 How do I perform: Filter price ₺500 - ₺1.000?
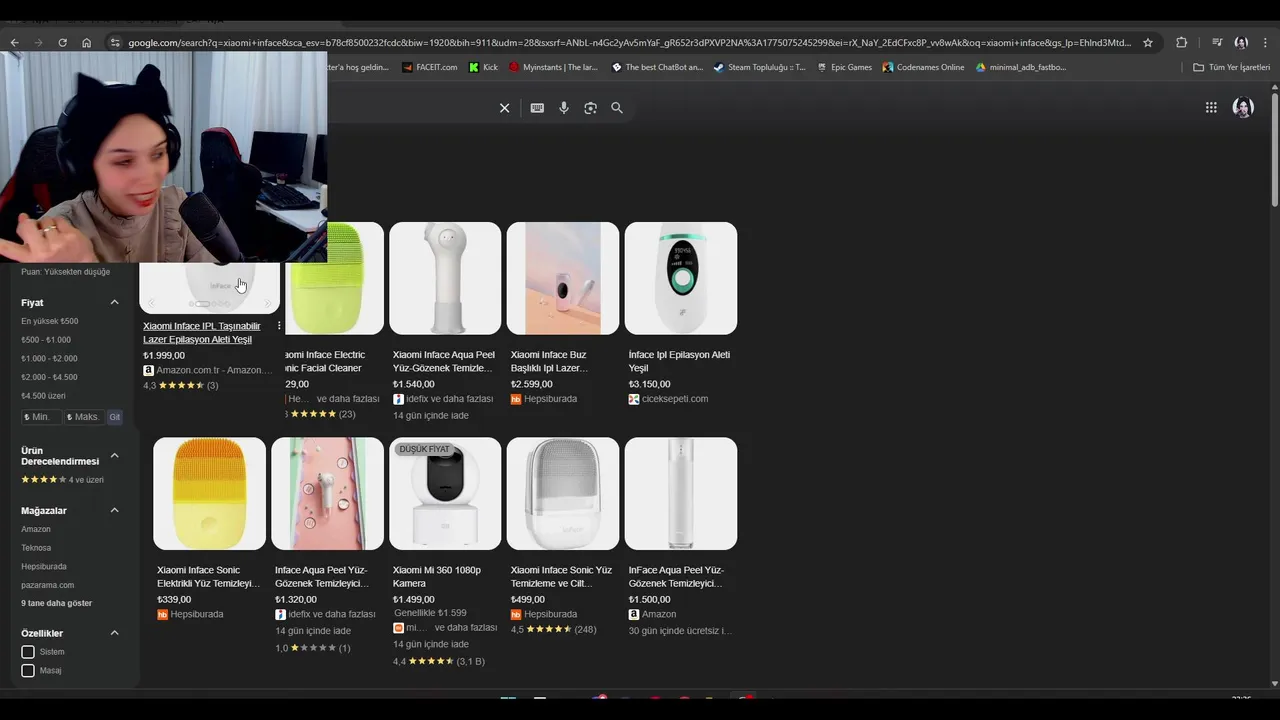[46, 340]
